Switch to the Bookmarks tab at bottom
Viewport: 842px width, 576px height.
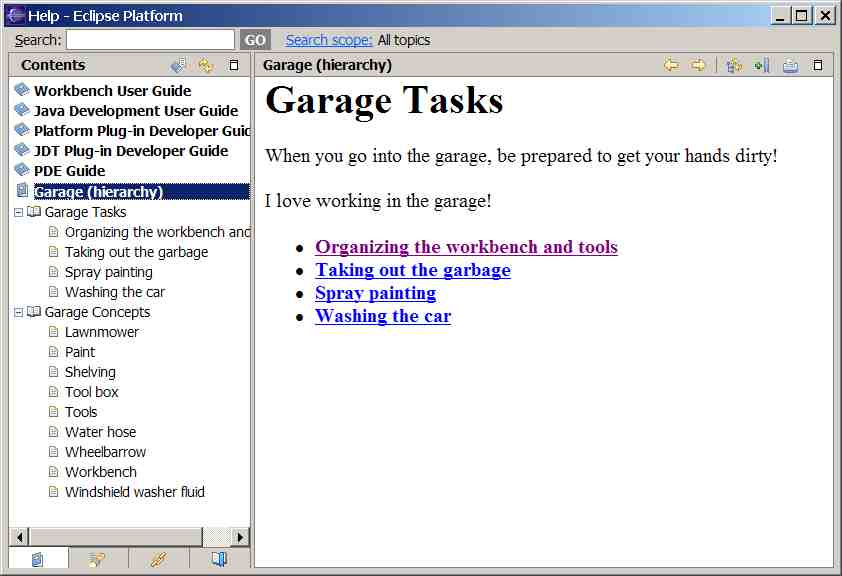click(219, 559)
